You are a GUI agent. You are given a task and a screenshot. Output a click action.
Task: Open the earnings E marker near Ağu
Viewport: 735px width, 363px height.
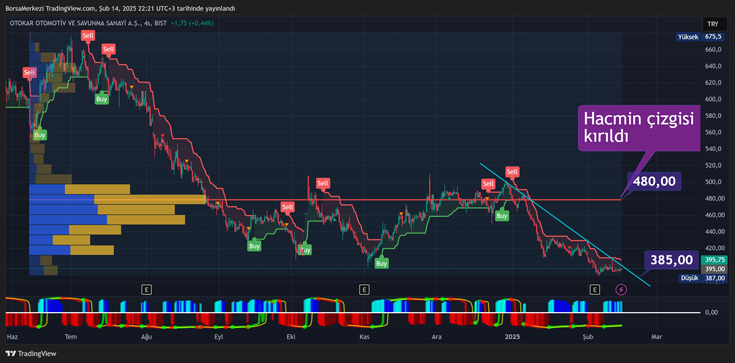click(147, 290)
